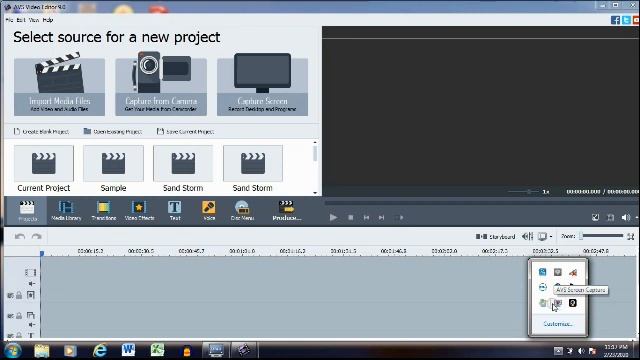Choose Capture Screen option
The image size is (640, 360).
pyautogui.click(x=262, y=84)
